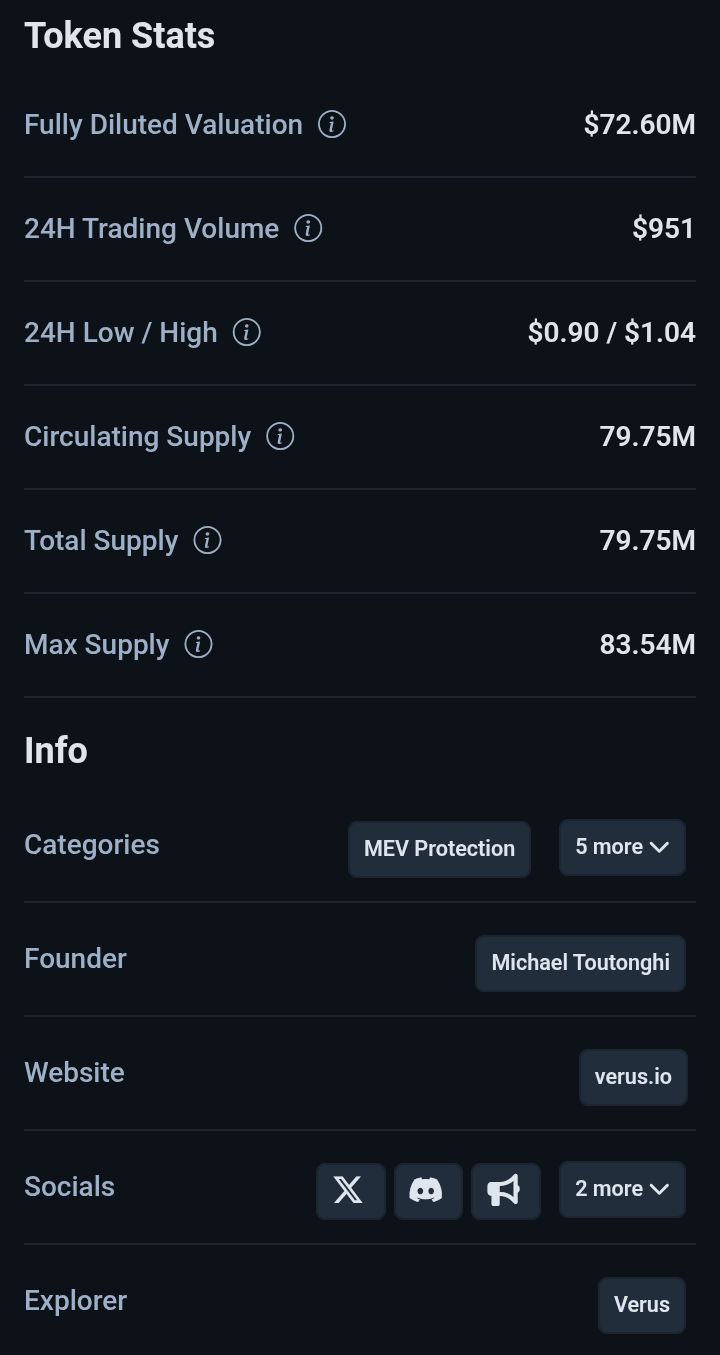
Task: Open the X (Twitter) social link
Action: coord(350,1190)
